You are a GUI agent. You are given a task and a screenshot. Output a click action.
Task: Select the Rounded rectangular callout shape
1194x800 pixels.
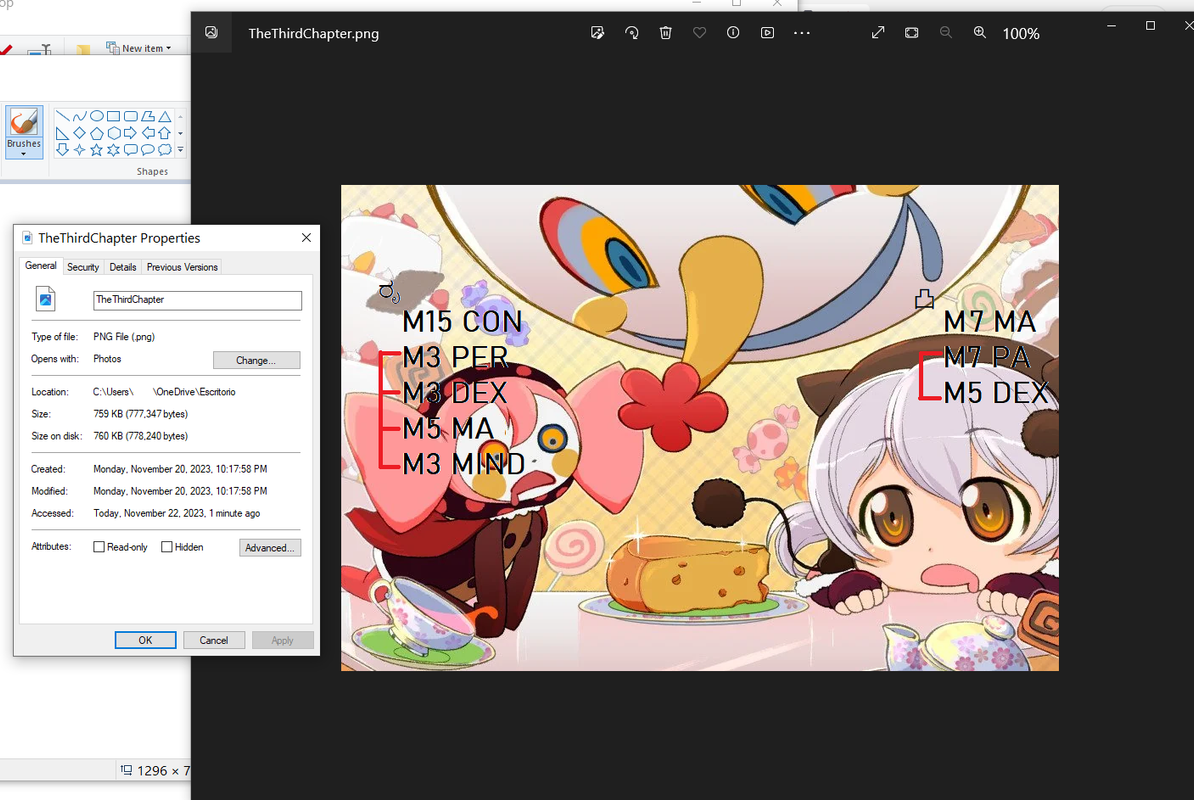point(131,150)
